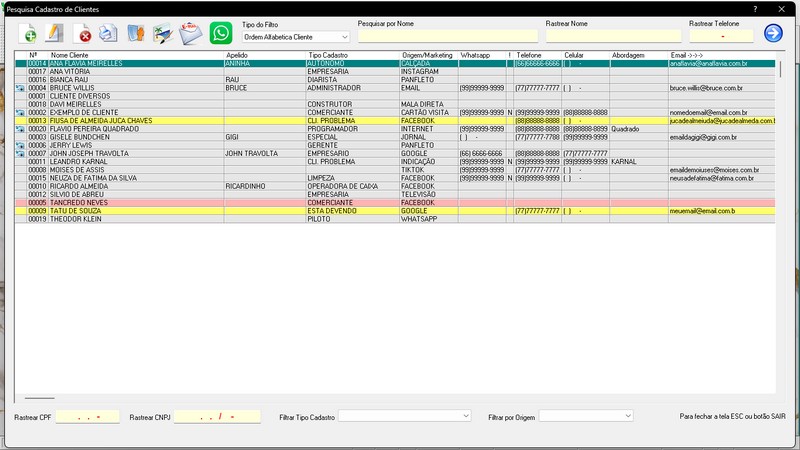Click the Pesquisar por Nome field
This screenshot has width=800, height=450.
[448, 36]
